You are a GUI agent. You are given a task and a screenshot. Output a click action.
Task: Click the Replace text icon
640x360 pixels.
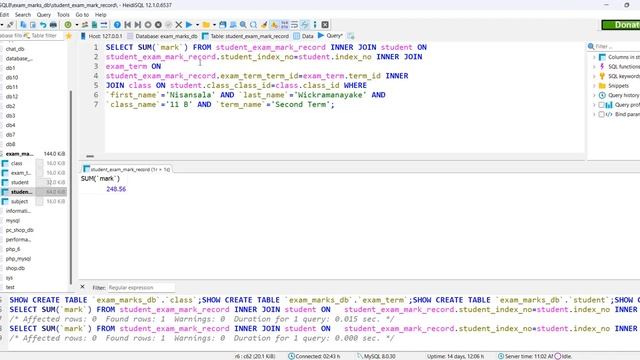(253, 25)
